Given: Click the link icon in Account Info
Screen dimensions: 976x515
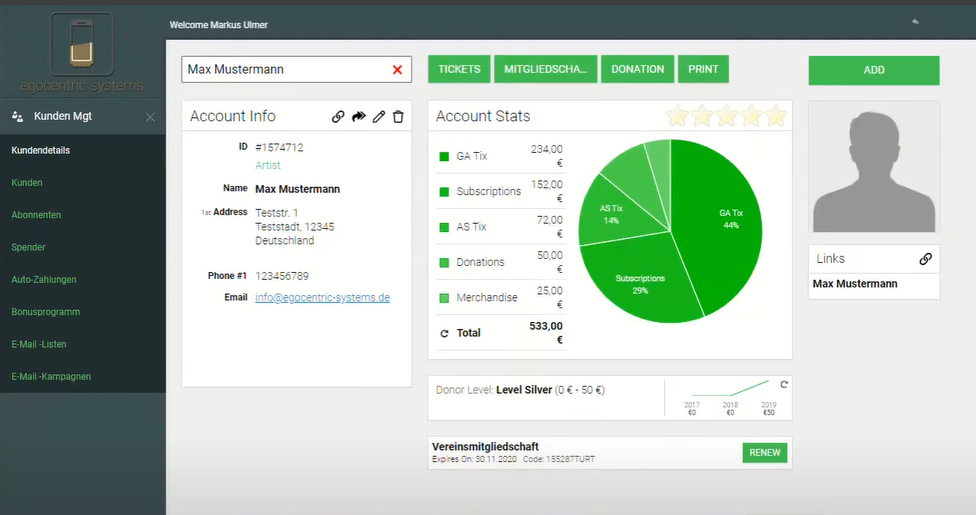Looking at the screenshot, I should coord(338,117).
